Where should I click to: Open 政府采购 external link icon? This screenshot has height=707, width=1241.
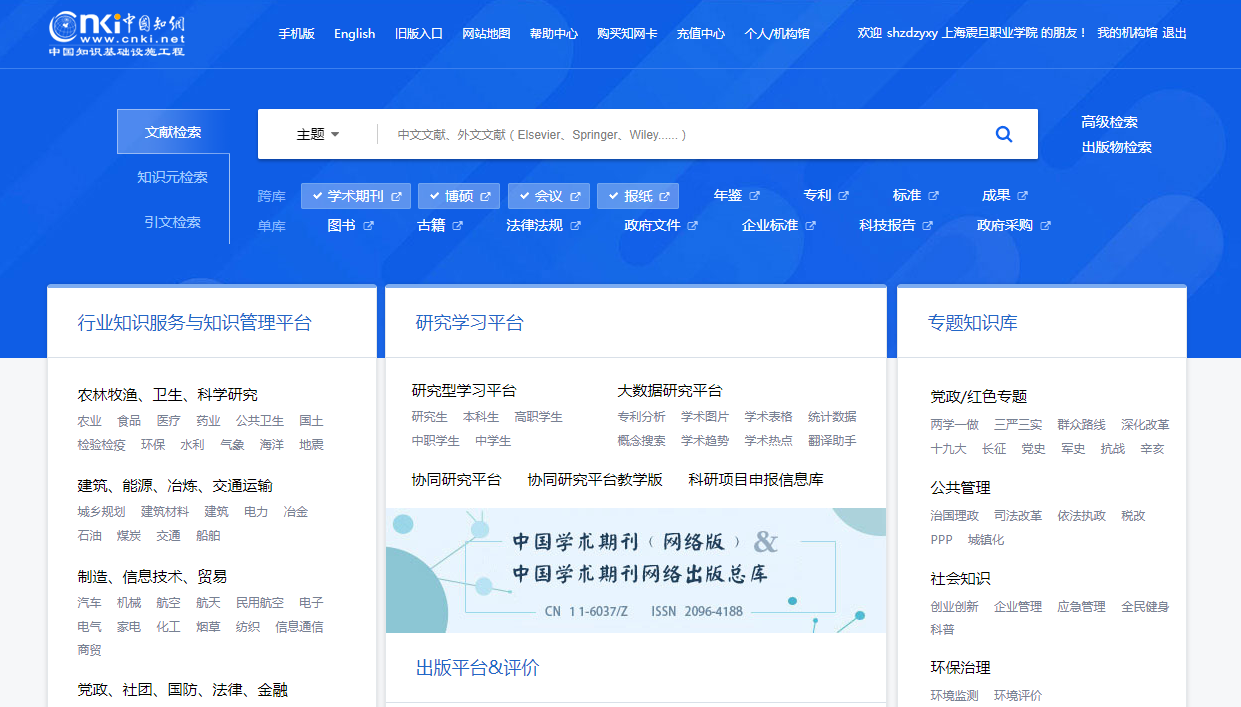click(1046, 226)
